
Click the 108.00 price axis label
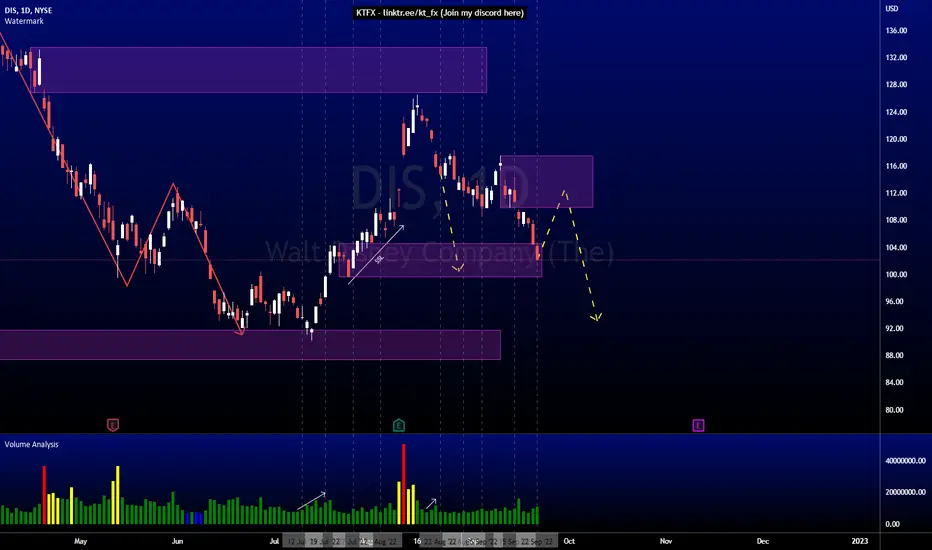click(896, 220)
